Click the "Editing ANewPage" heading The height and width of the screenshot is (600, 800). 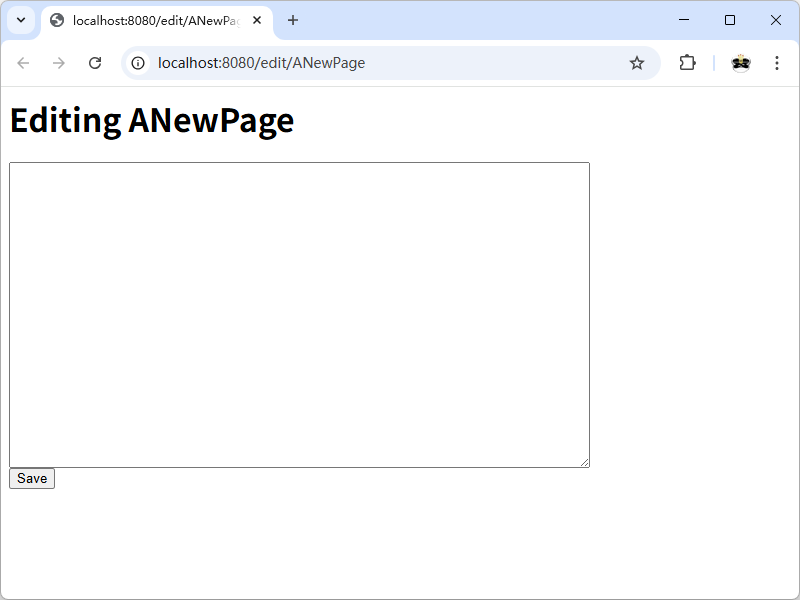click(152, 120)
